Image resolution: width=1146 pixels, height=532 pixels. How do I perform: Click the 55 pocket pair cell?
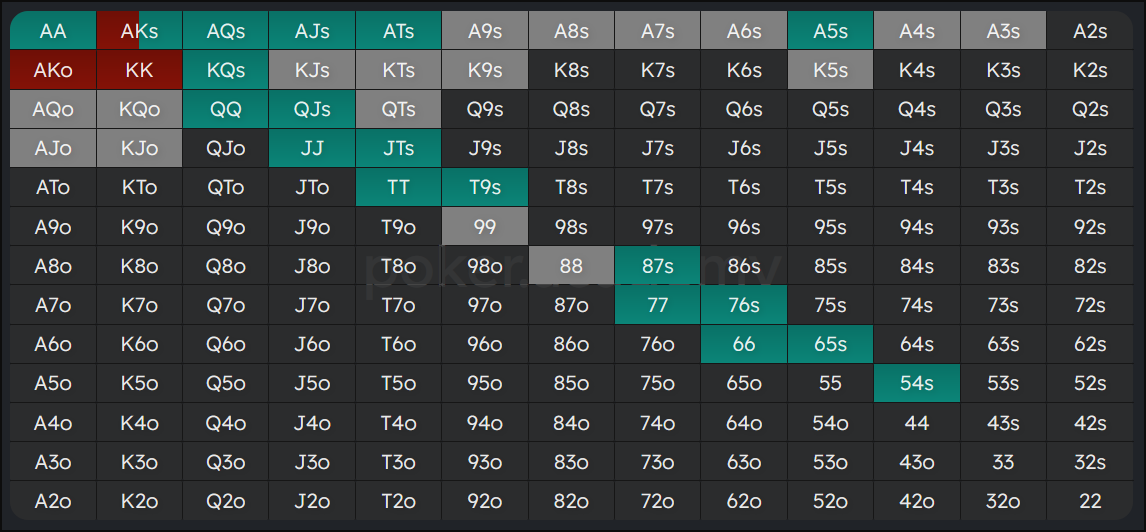tap(830, 383)
